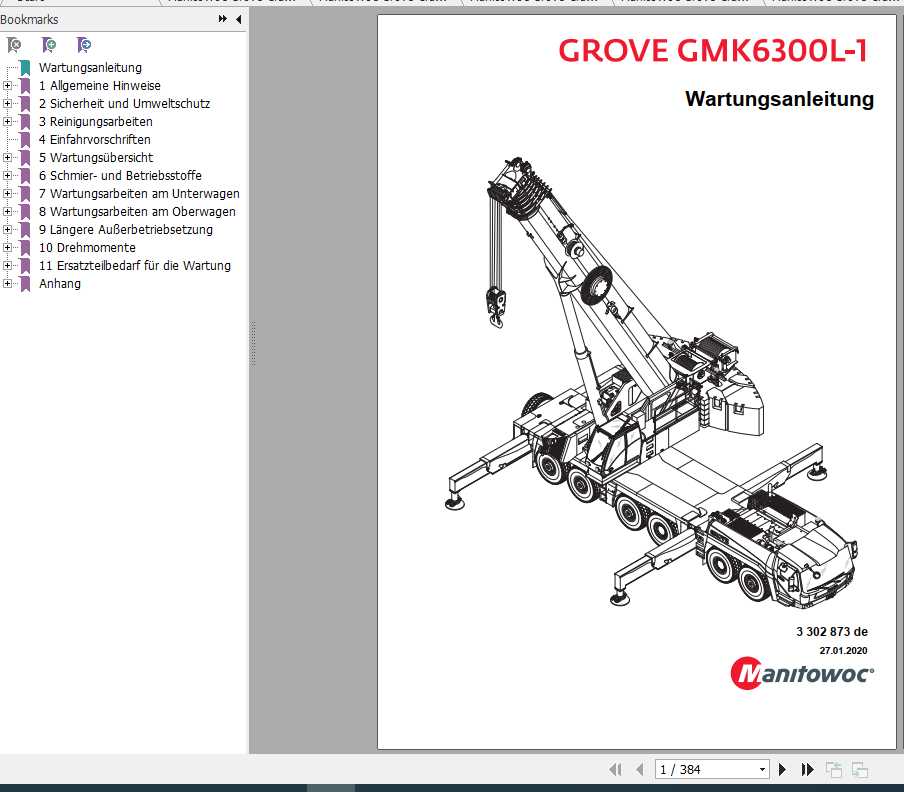Screen dimensions: 904x792
Task: Click bookmark icon next to 3 Reinigungsarbeiten
Action: [25, 122]
